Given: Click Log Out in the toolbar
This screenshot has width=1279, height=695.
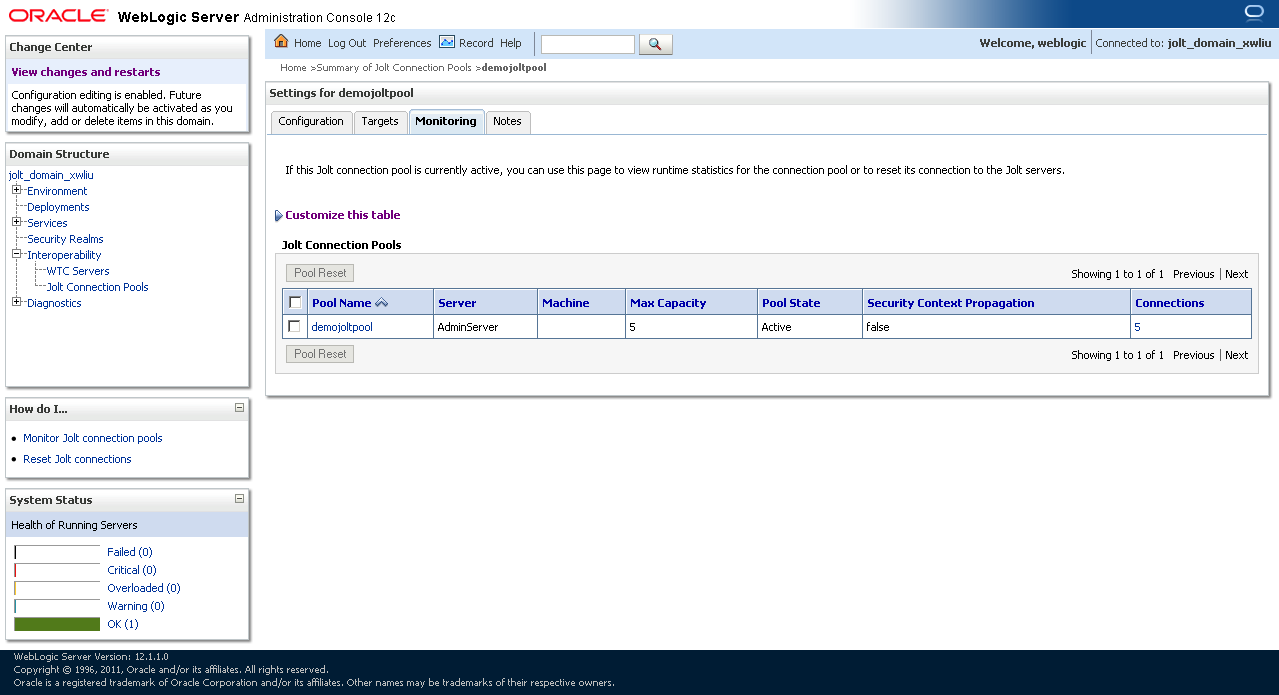Looking at the screenshot, I should pyautogui.click(x=347, y=43).
